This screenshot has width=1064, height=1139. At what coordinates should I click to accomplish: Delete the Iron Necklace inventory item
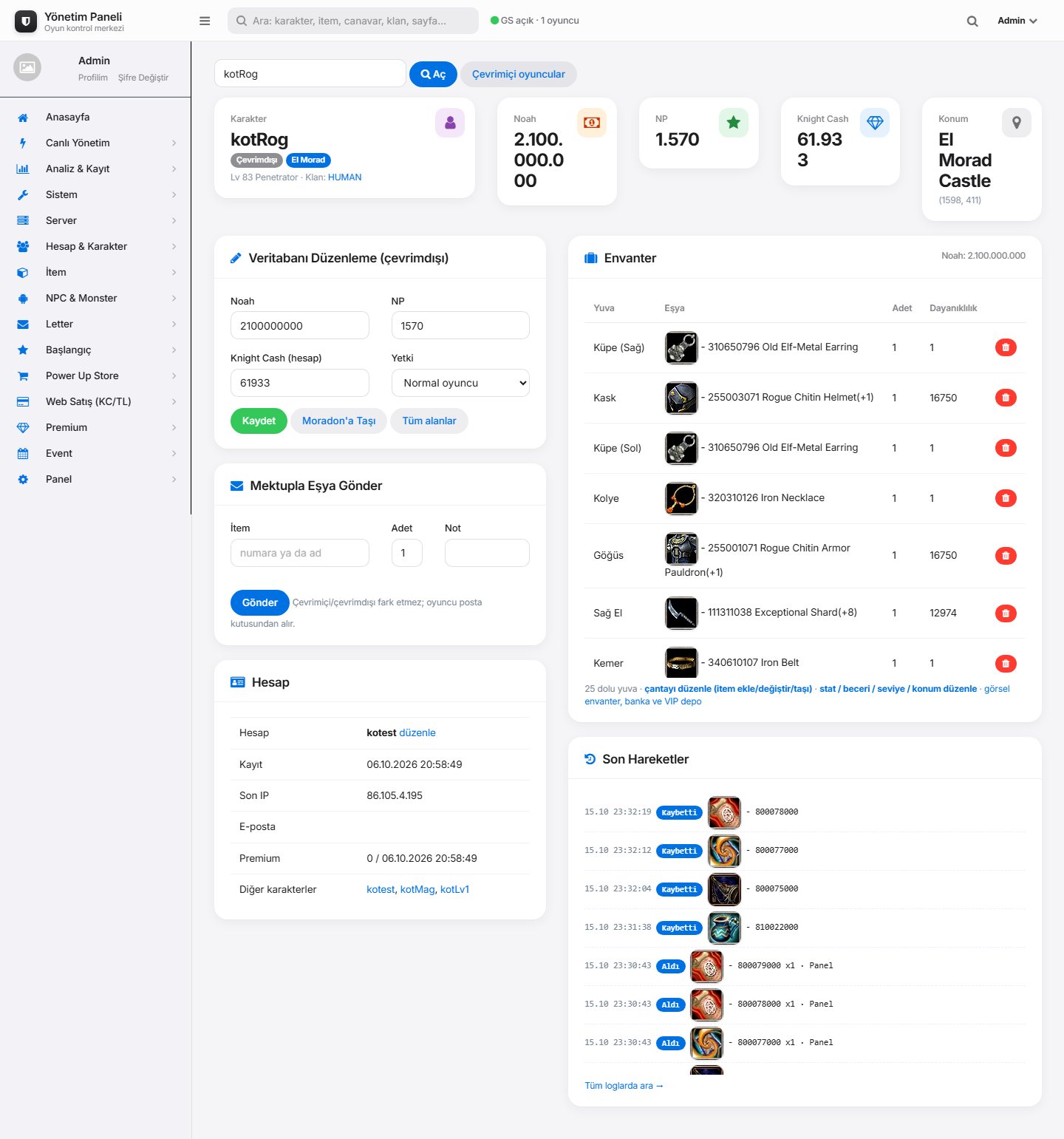click(x=1006, y=498)
